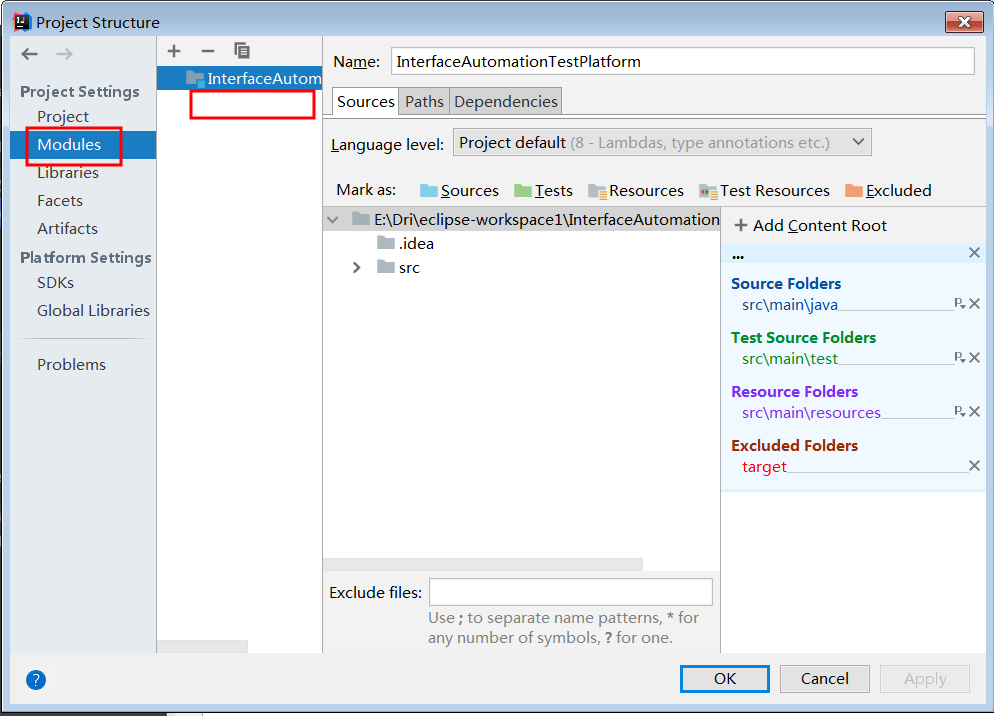Switch to the Sources tab
Screen dimensions: 994x716
pos(365,101)
